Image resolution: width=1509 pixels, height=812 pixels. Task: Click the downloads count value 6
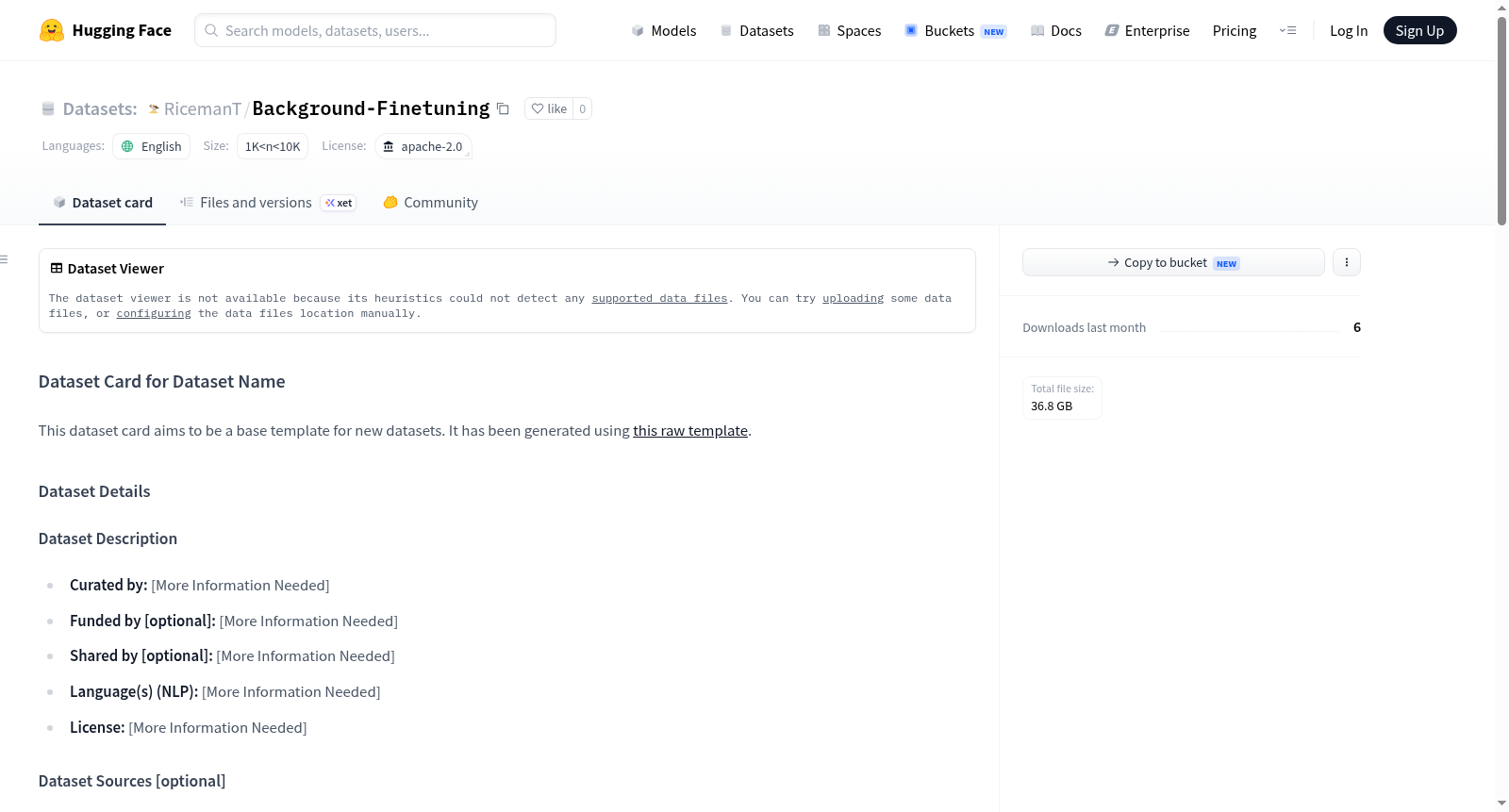1357,327
